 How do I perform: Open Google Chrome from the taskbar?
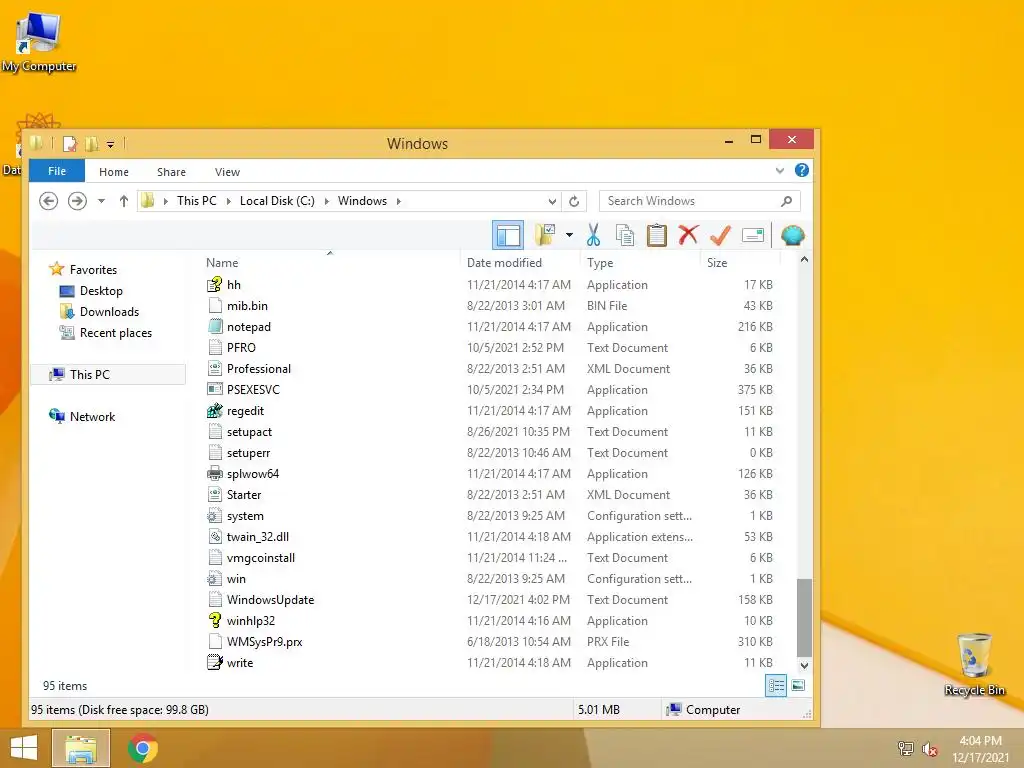point(142,748)
